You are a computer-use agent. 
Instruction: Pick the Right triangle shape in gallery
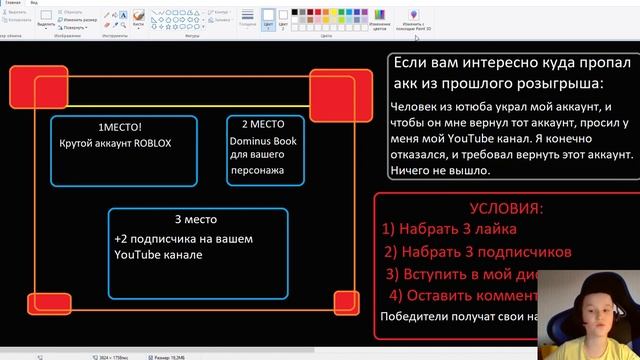point(154,20)
